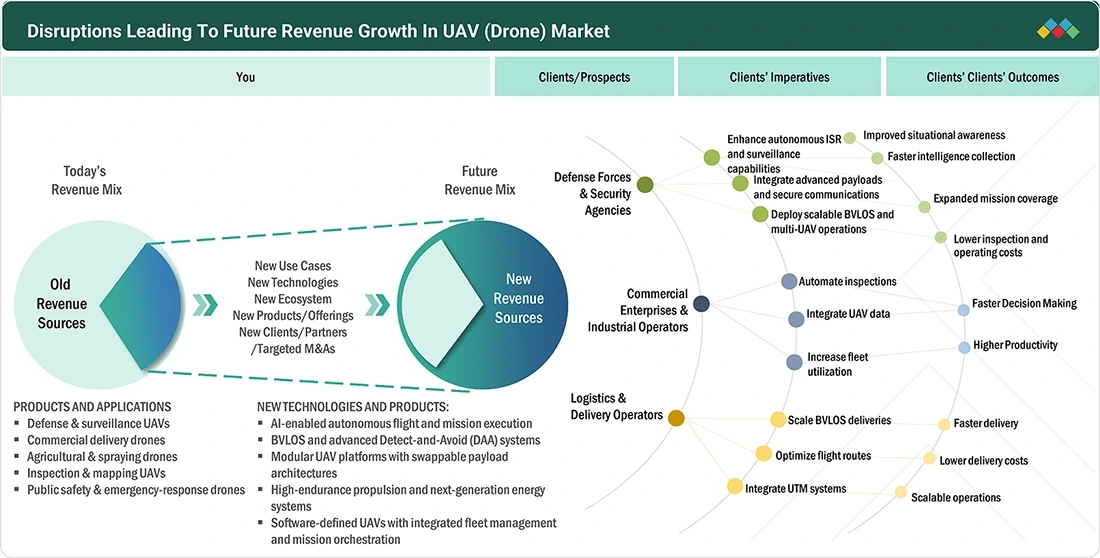This screenshot has width=1100, height=558.
Task: Click "Commercial delivery drones" bullet
Action: click(96, 440)
